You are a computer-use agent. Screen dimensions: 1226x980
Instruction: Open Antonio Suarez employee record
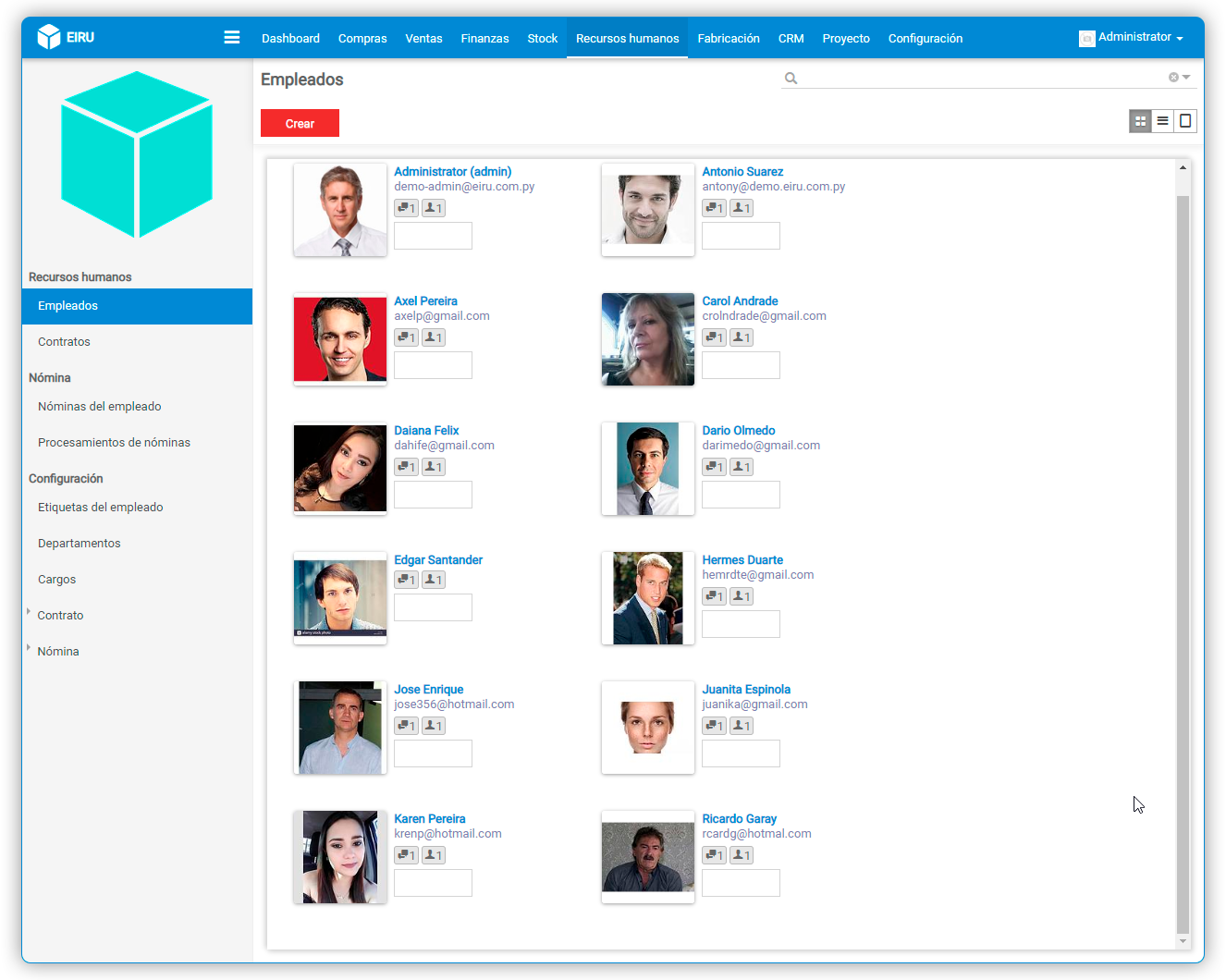pos(742,172)
